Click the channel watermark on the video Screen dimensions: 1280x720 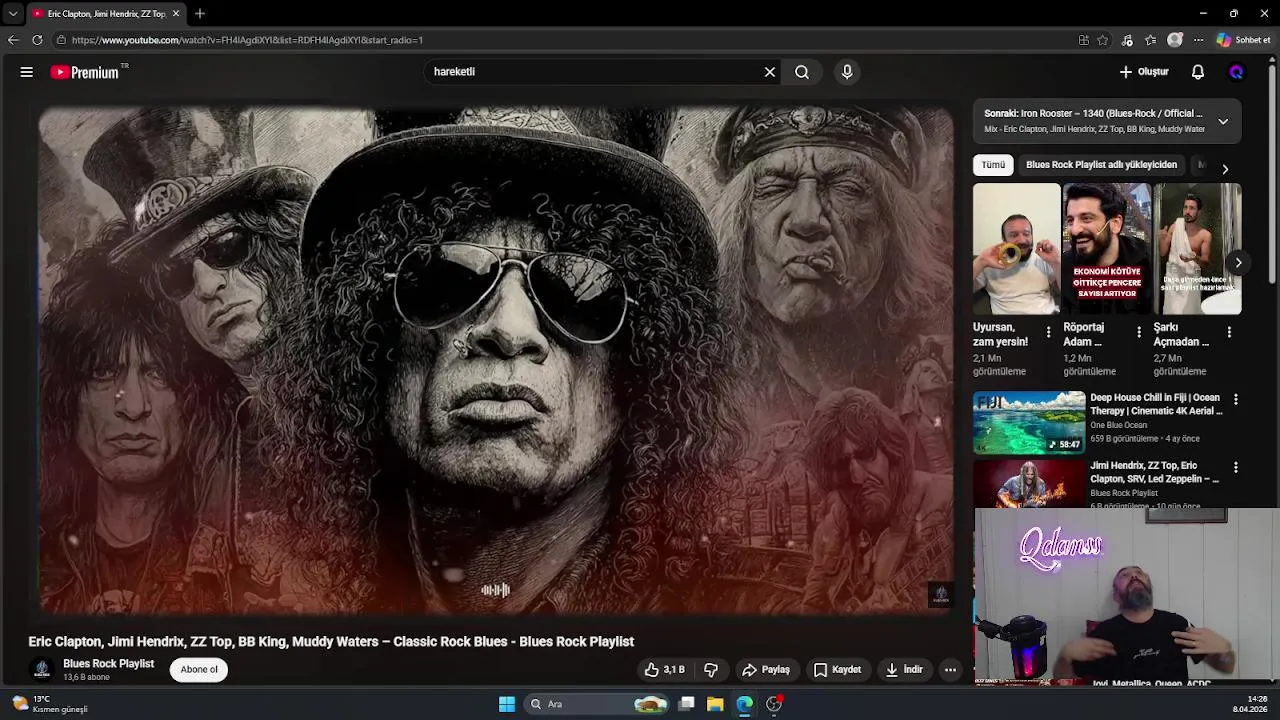[940, 596]
